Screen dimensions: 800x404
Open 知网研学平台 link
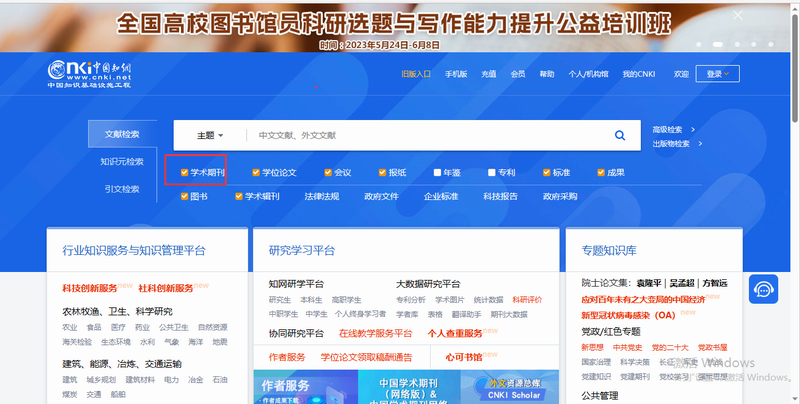(x=296, y=284)
